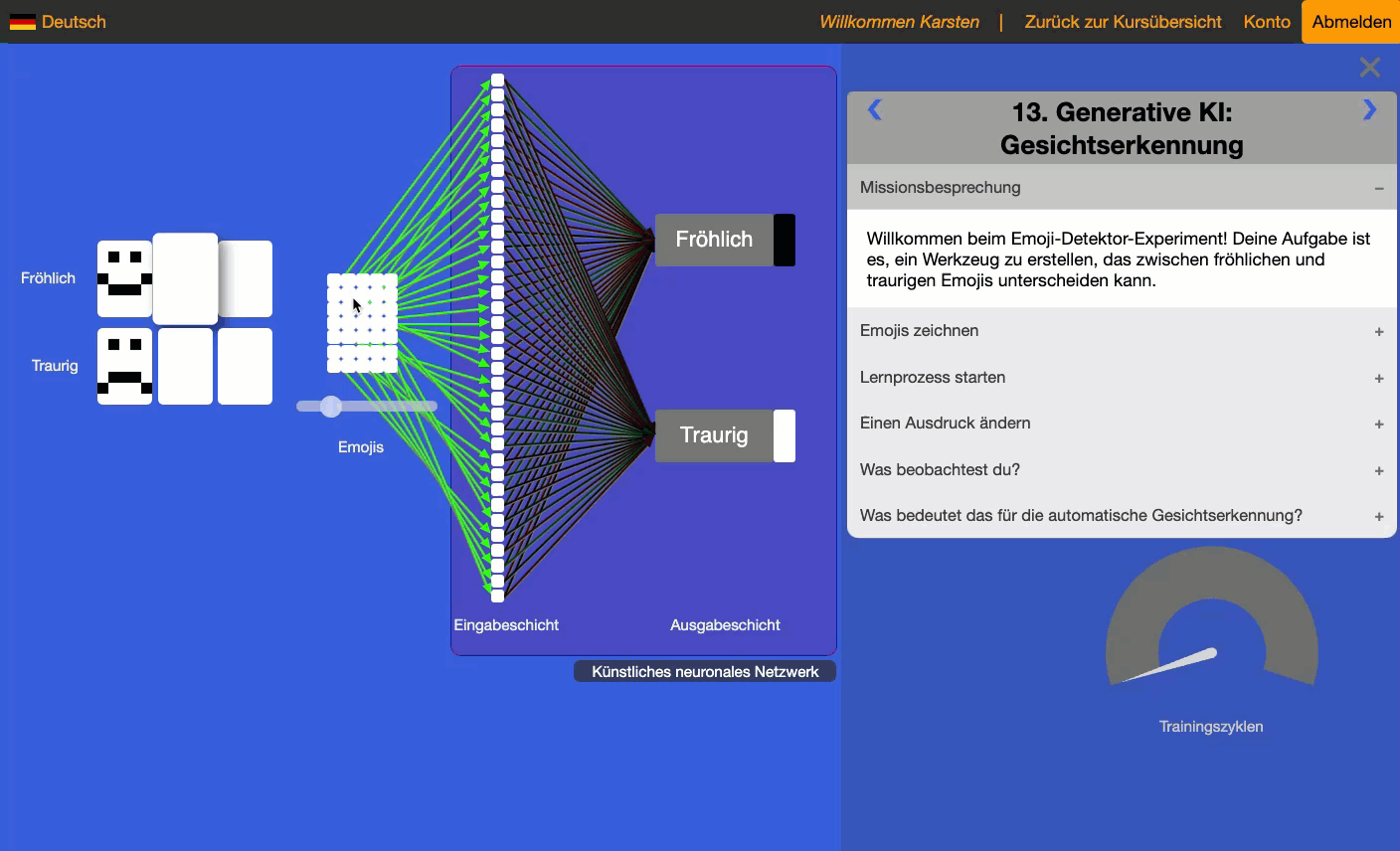
Task: Click Künstliches neuronales Netzwerk label
Action: pos(705,672)
